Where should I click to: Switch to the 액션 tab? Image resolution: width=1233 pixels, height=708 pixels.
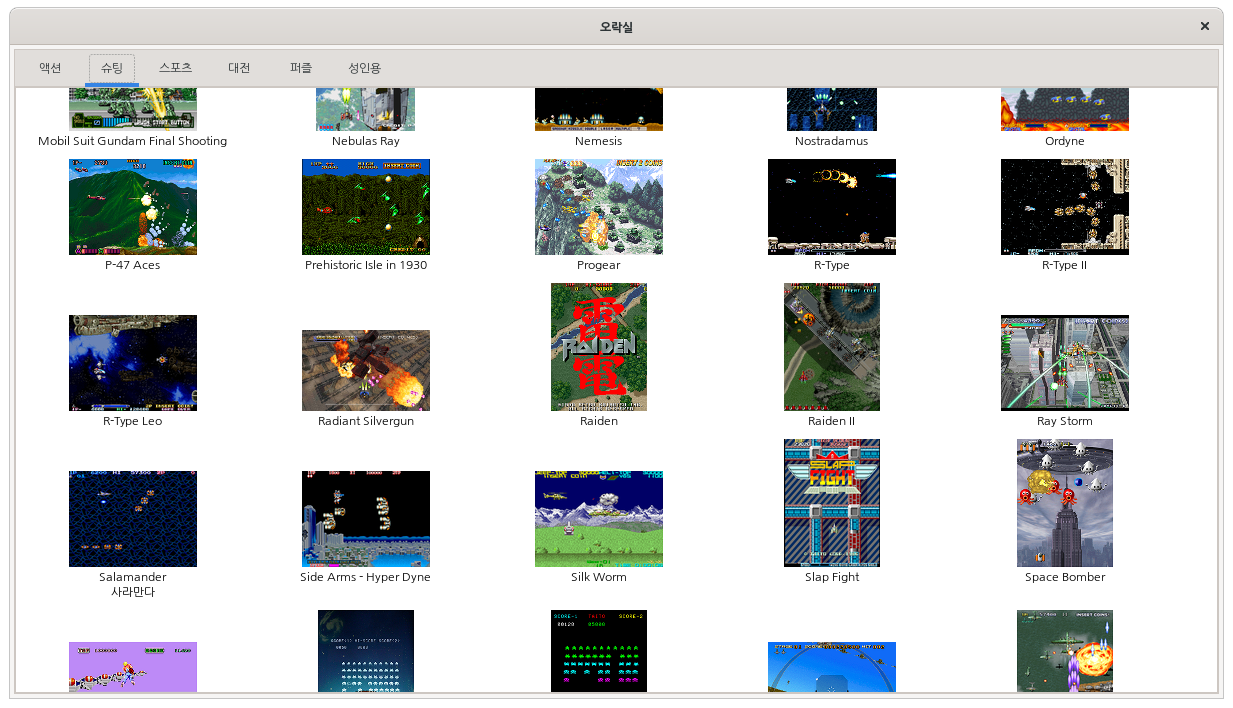click(x=50, y=68)
